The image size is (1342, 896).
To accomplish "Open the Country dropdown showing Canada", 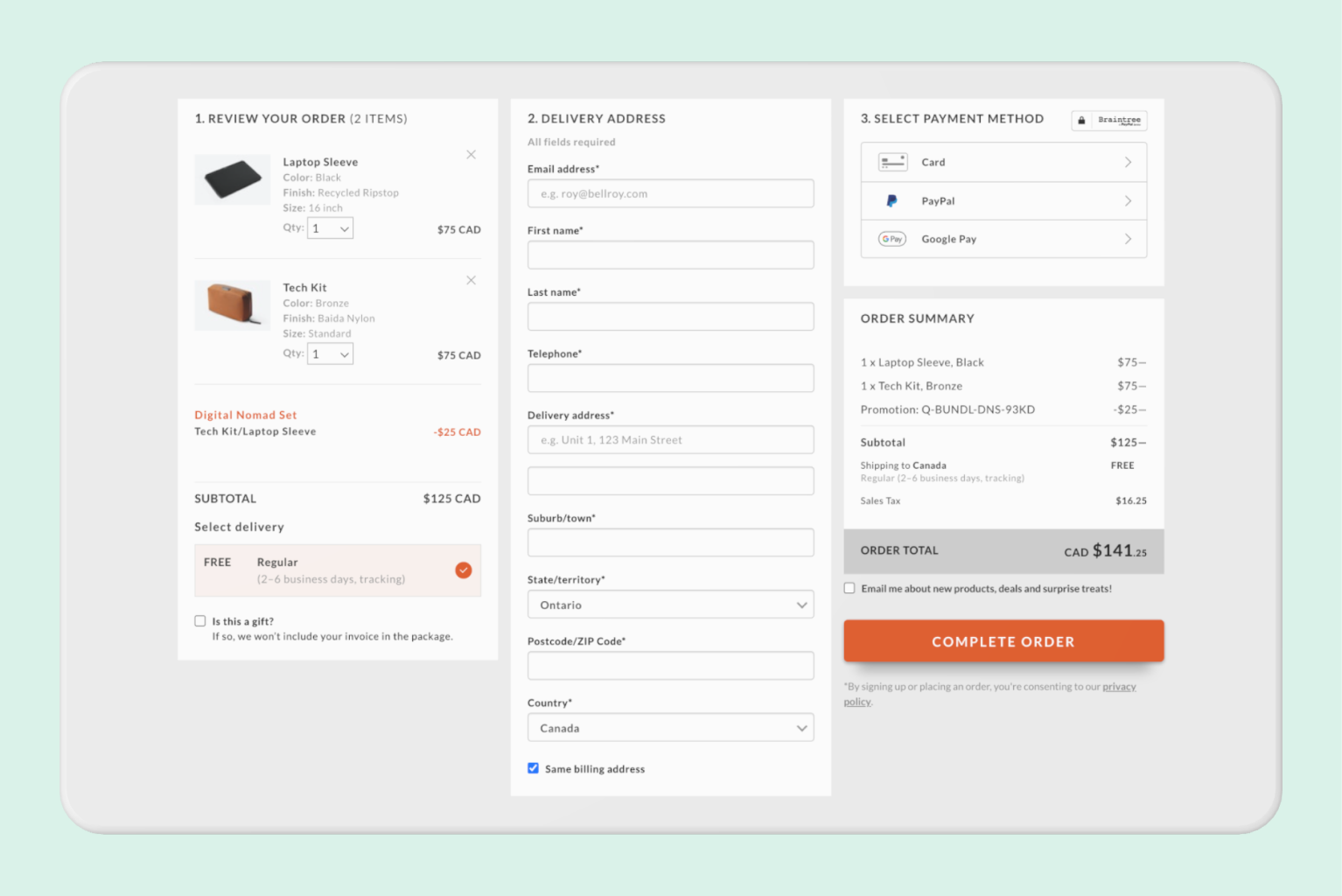I will (670, 727).
